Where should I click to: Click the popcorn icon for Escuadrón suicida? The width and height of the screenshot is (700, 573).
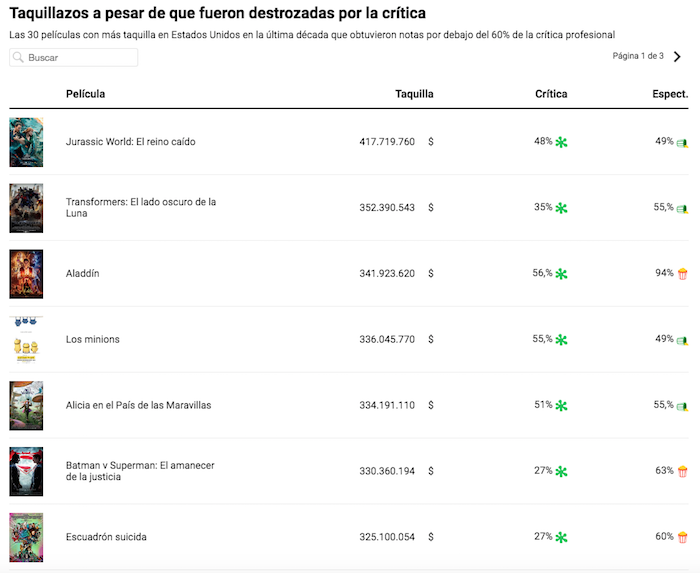tap(682, 538)
